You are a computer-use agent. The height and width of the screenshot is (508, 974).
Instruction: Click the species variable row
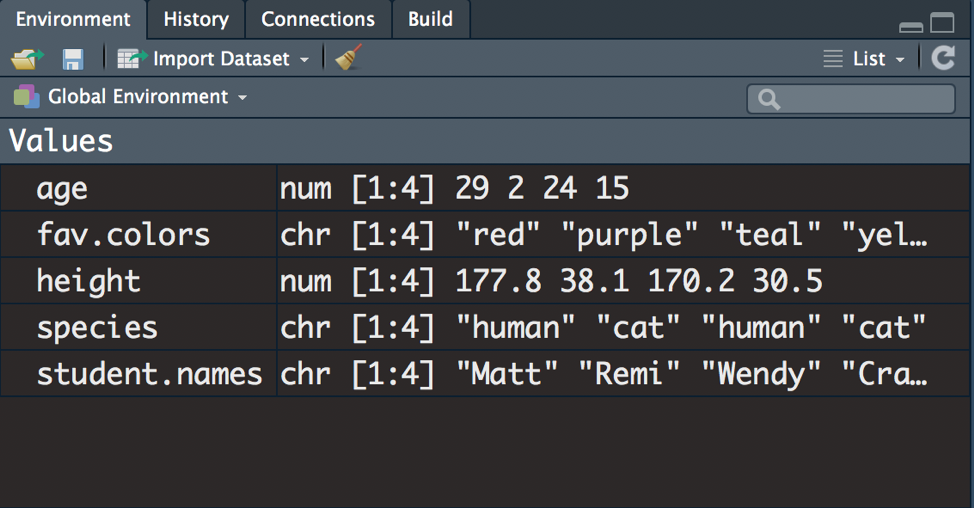tap(97, 327)
